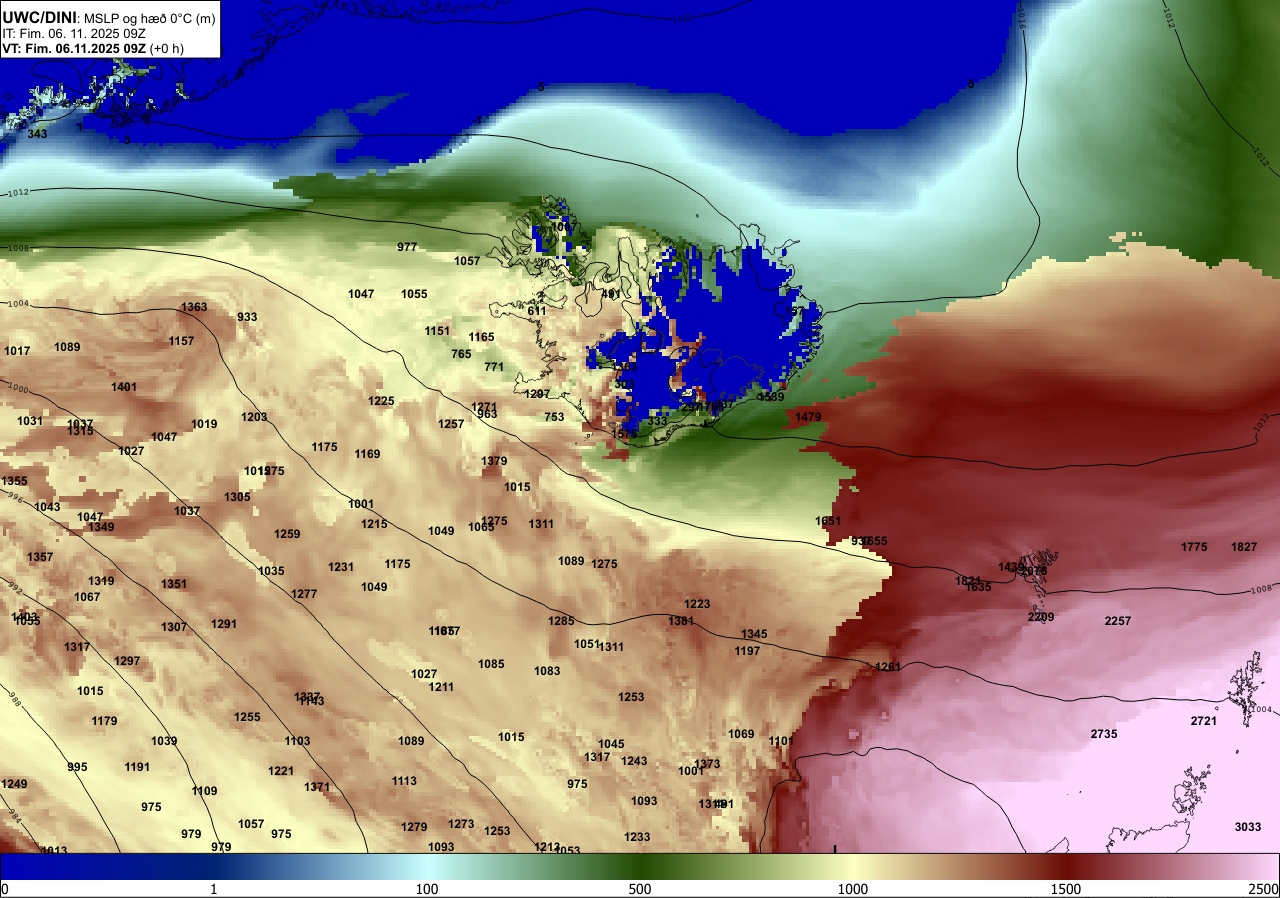Image resolution: width=1280 pixels, height=898 pixels.
Task: Click the 1169 height value on the map
Action: [x=367, y=454]
